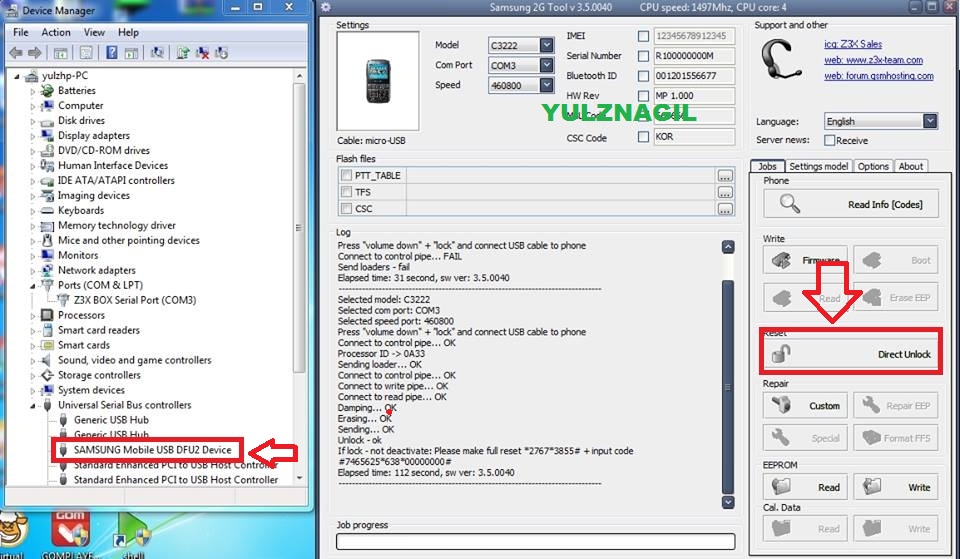The image size is (960, 559).
Task: Switch to About tab
Action: pyautogui.click(x=910, y=166)
